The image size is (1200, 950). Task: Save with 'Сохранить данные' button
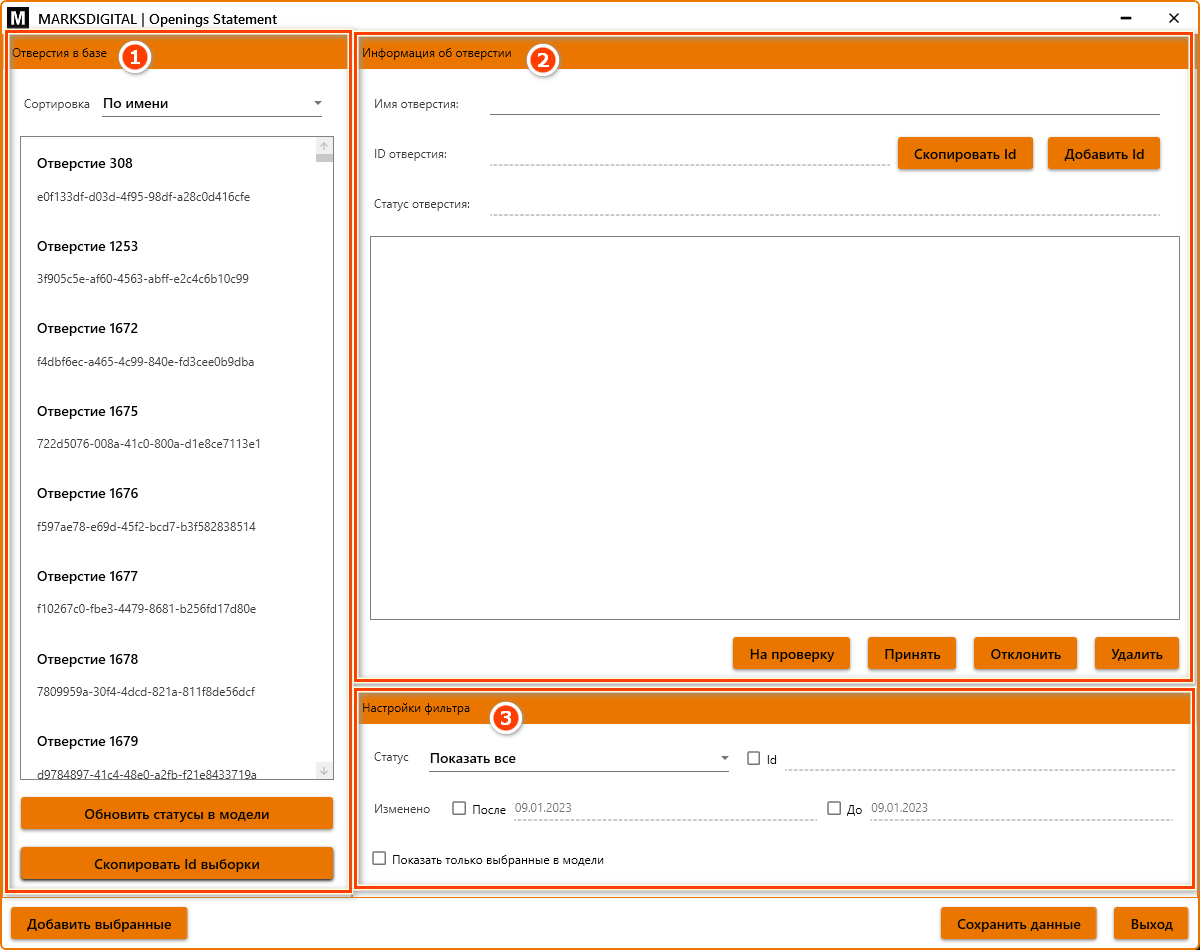[x=1017, y=924]
